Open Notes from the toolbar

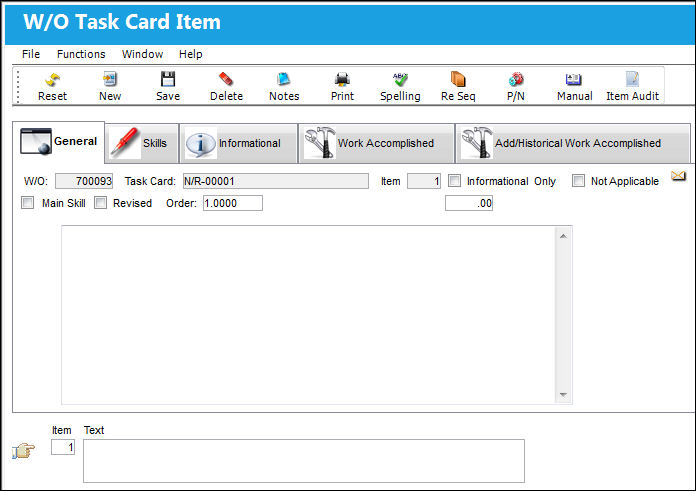coord(284,87)
